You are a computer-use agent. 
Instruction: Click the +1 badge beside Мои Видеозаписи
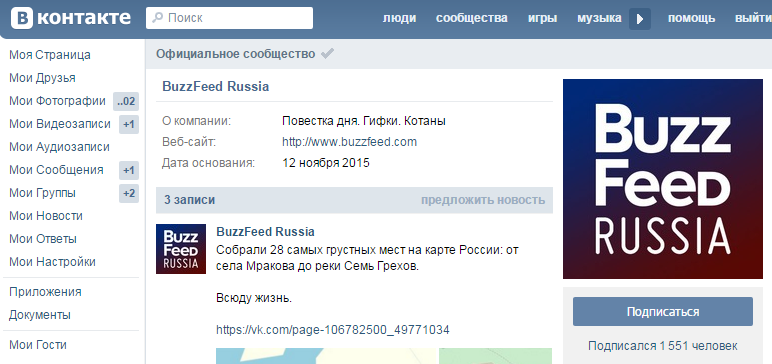129,125
